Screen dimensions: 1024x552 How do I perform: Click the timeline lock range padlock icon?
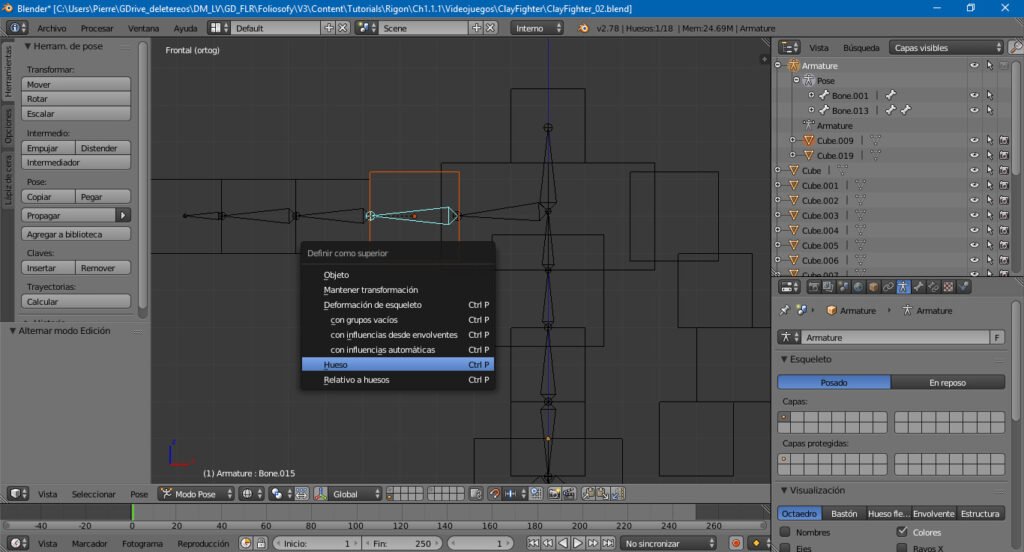tap(261, 544)
